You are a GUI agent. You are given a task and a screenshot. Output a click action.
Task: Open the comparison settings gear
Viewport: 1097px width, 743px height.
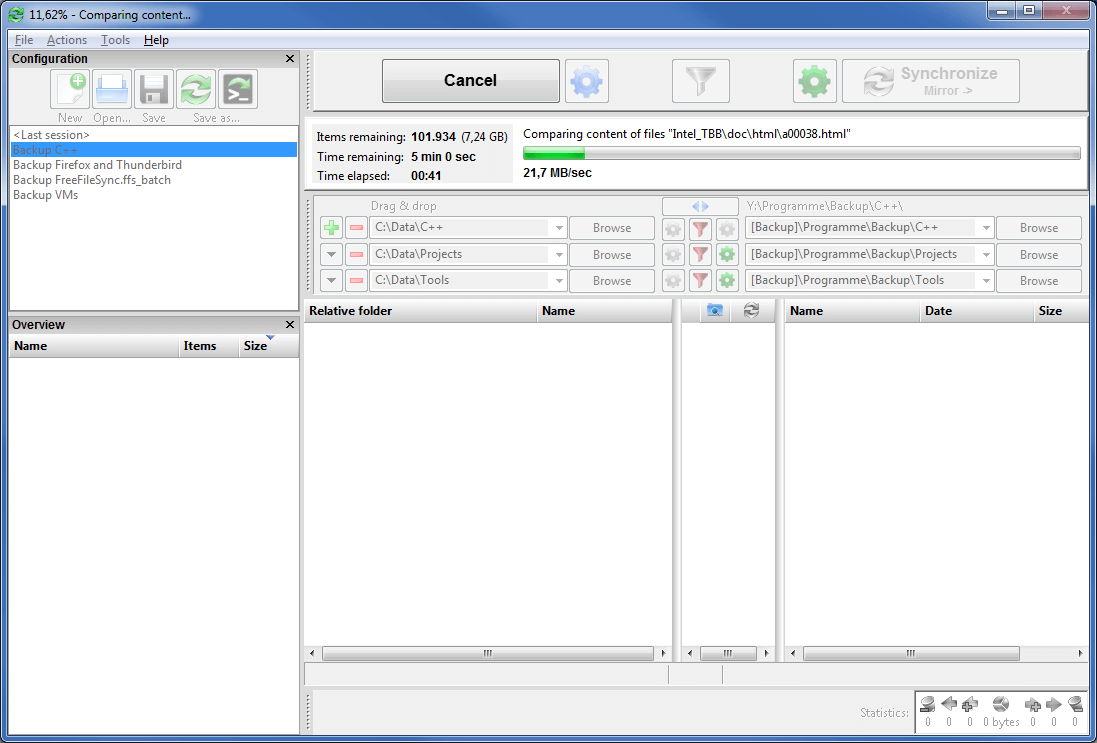pos(586,81)
